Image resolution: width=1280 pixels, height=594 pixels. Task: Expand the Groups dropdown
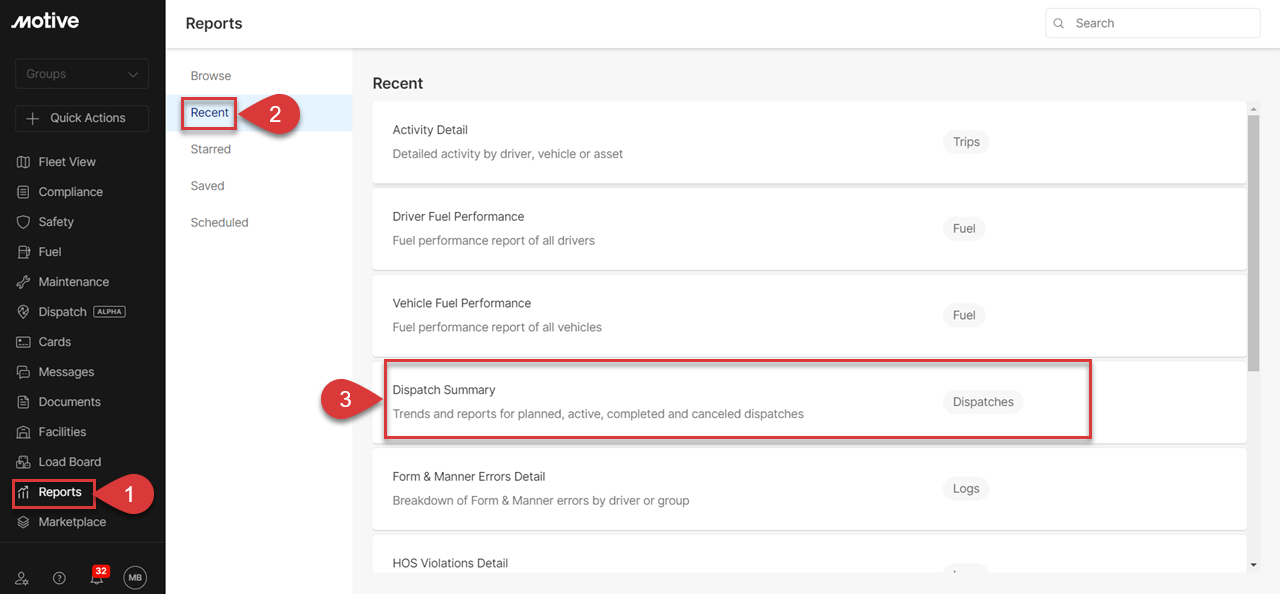(82, 74)
